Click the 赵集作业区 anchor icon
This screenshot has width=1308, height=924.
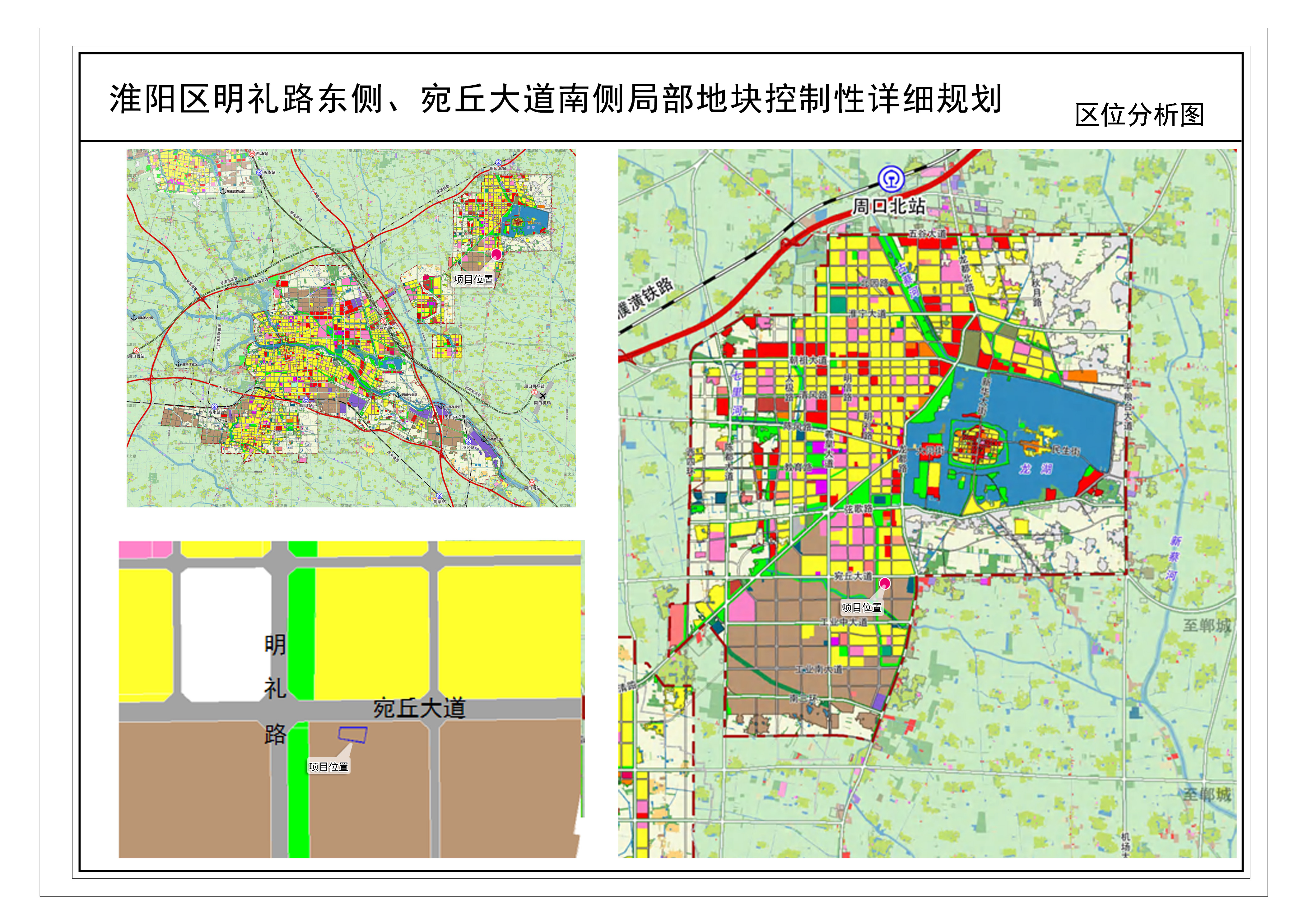[178, 363]
